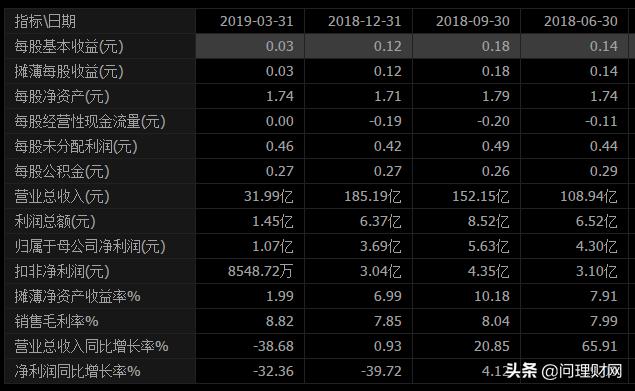The height and width of the screenshot is (391, 635).
Task: Select the 2019-03-31 column header
Action: [x=257, y=21]
